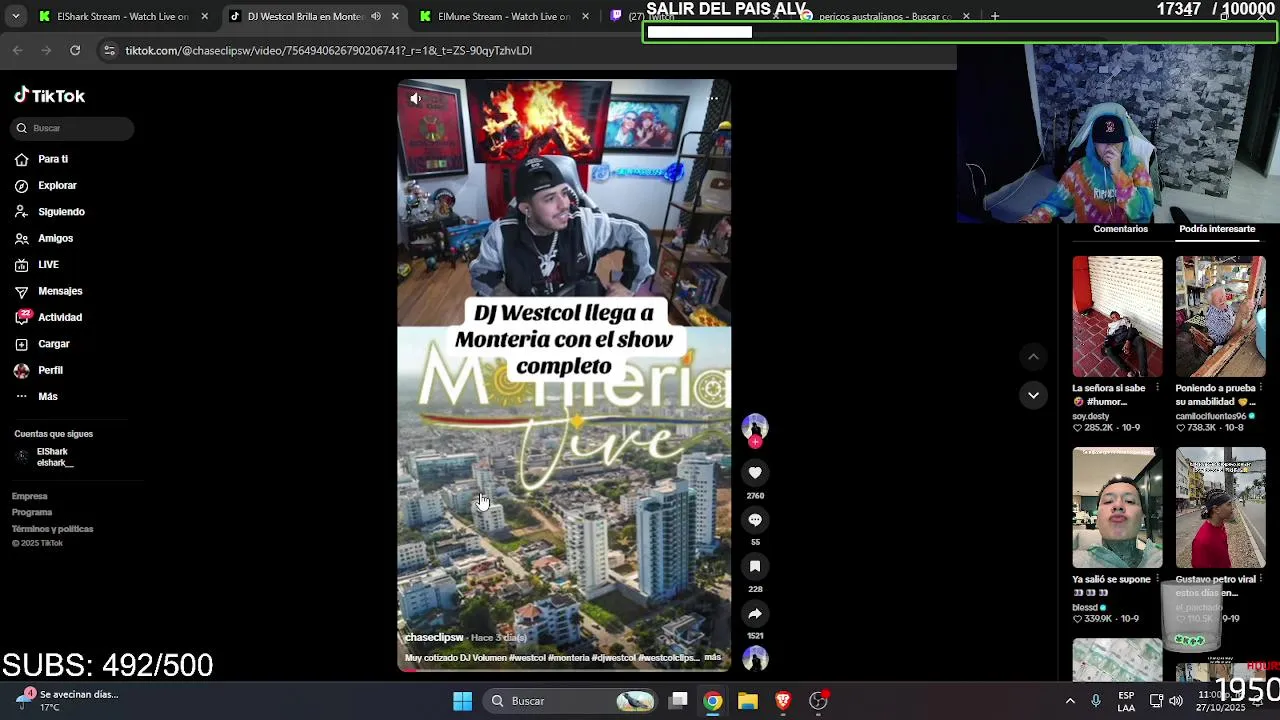The height and width of the screenshot is (720, 1280).
Task: Save the video with bookmark icon
Action: coord(755,567)
